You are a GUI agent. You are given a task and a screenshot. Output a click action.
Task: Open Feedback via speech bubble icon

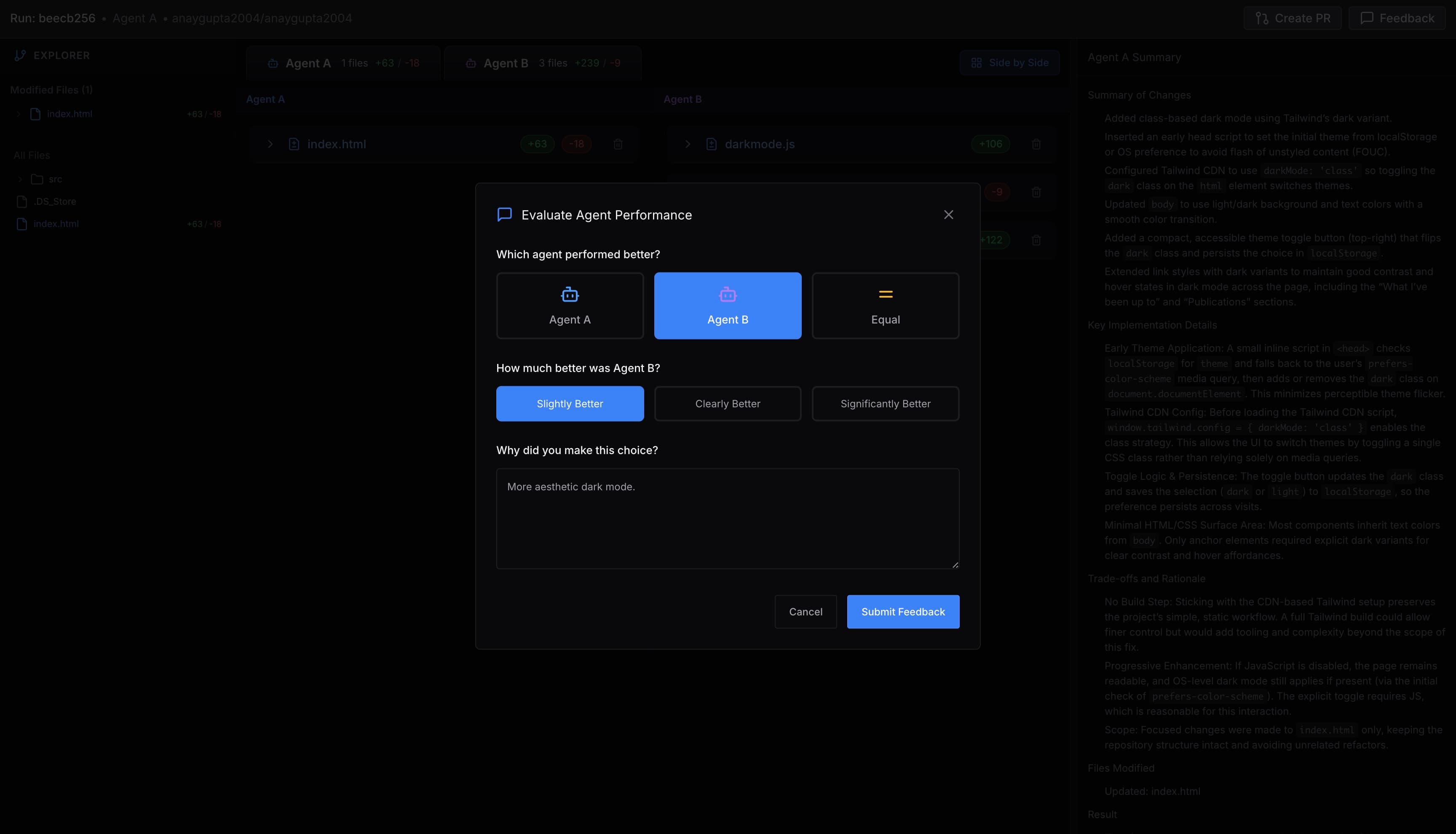[1367, 19]
